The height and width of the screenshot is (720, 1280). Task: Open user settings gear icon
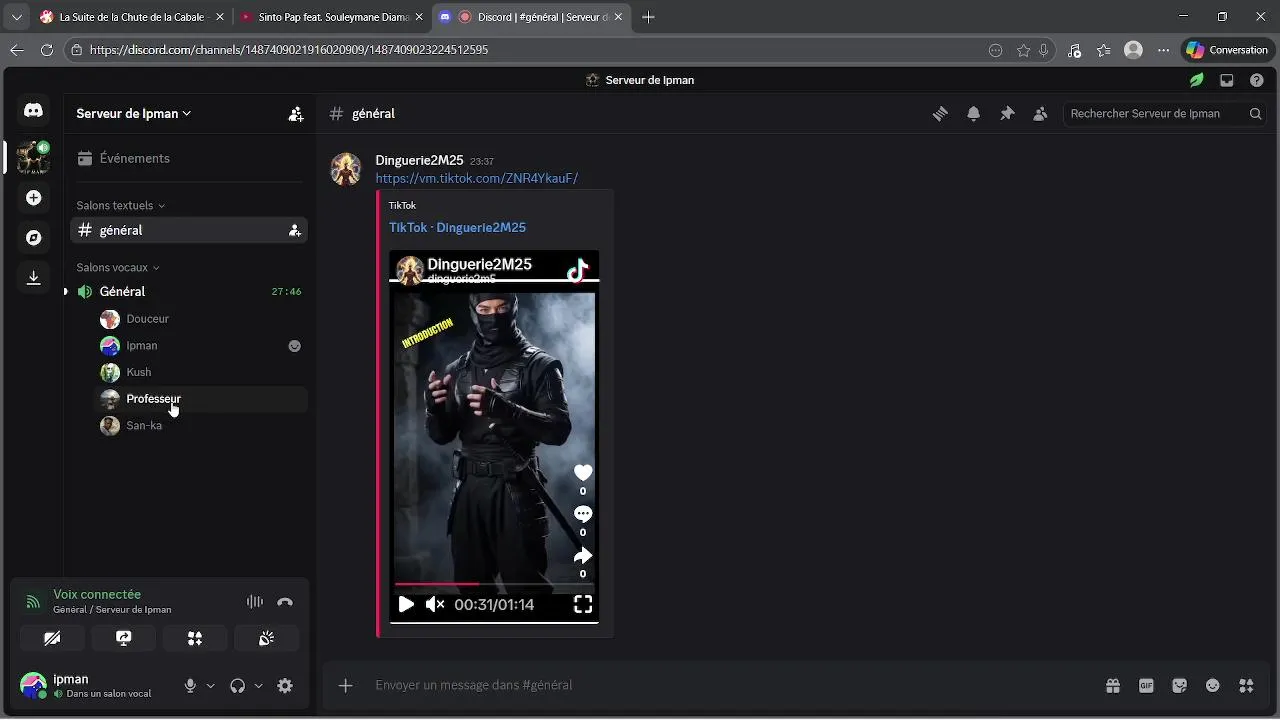[x=285, y=686]
